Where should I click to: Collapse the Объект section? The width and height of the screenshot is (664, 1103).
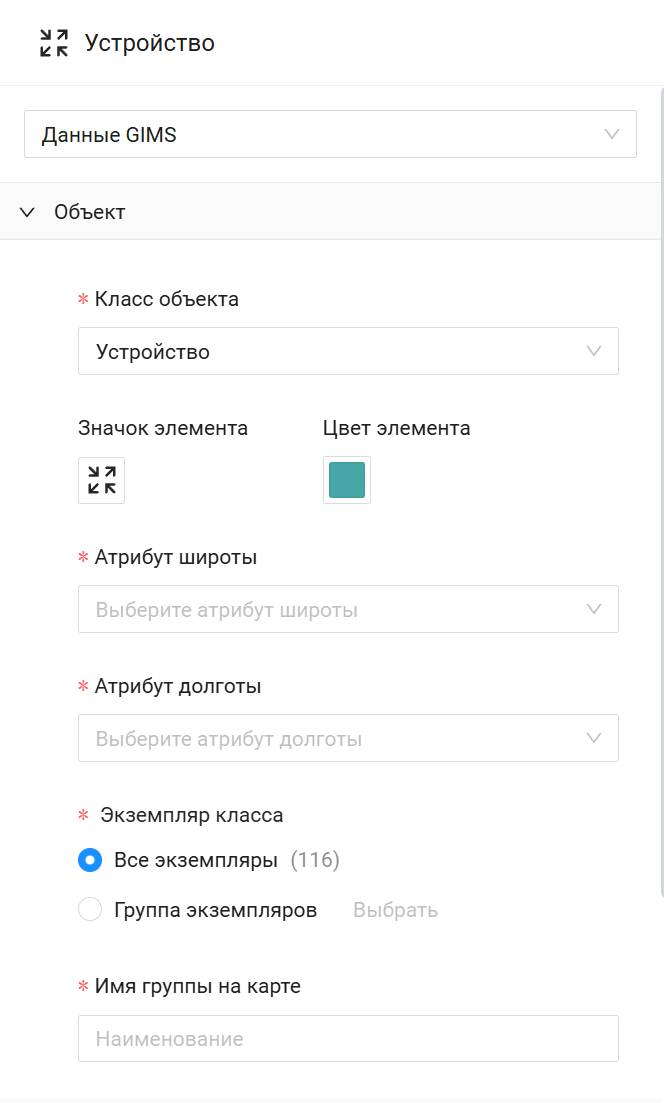pyautogui.click(x=90, y=212)
